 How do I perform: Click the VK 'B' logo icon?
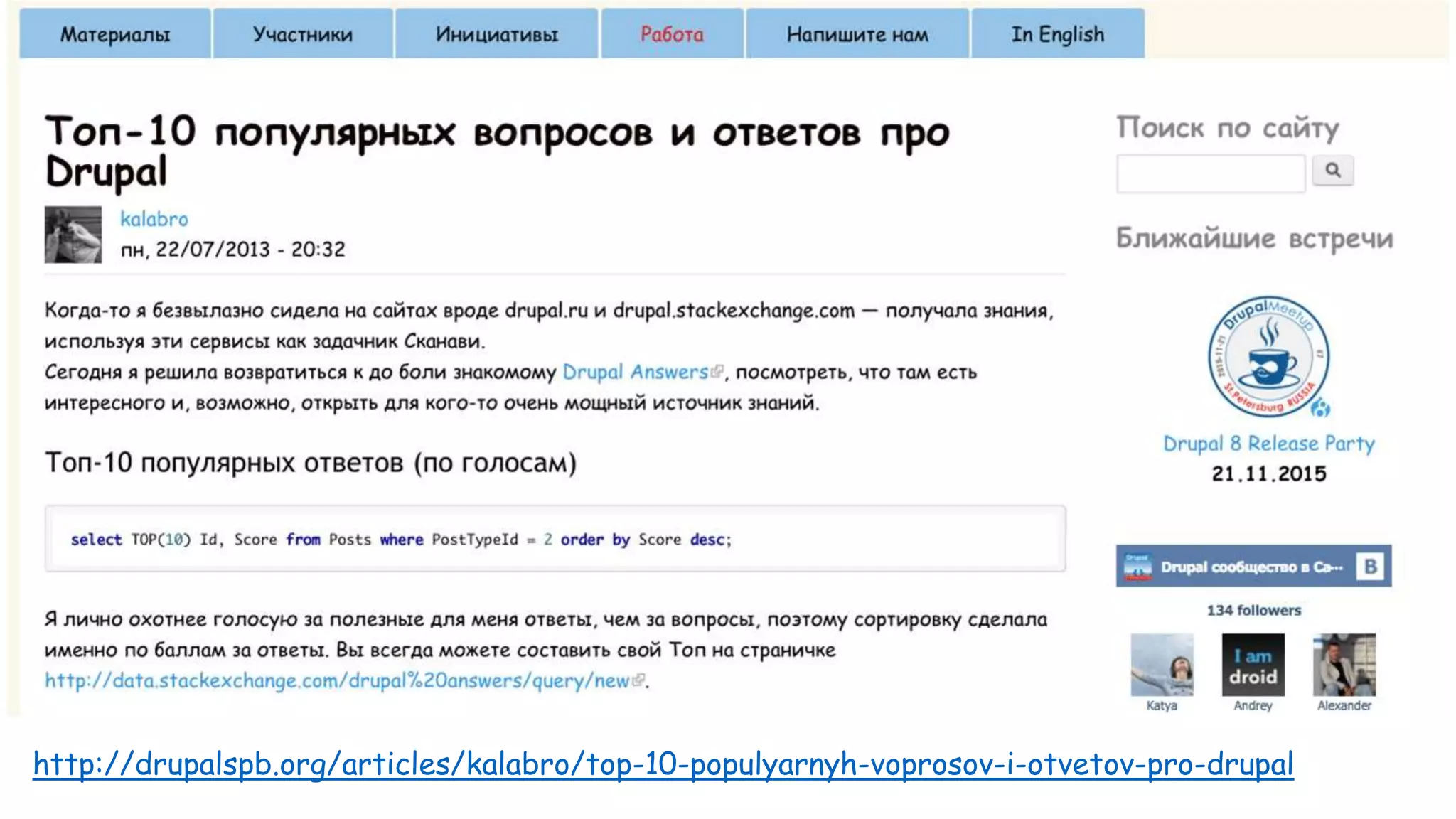coord(1370,566)
